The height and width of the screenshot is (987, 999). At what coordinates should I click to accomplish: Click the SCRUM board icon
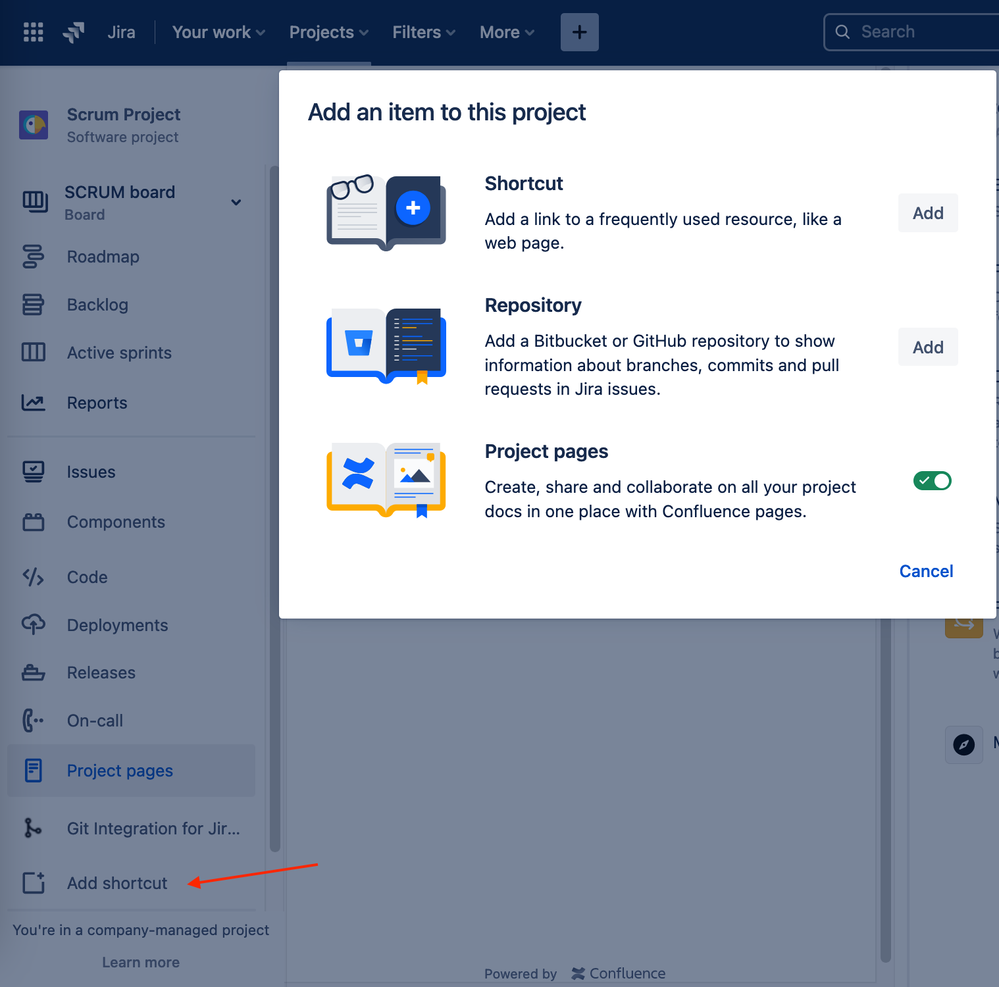[34, 201]
